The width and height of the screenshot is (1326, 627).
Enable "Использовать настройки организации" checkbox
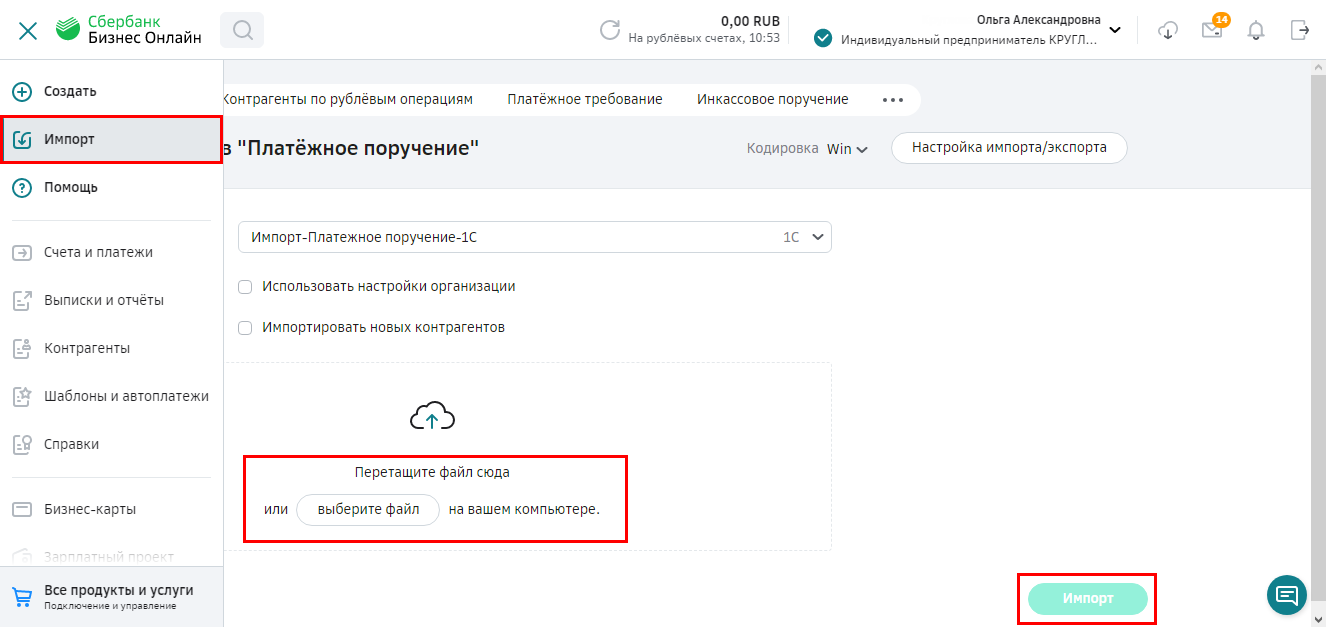(245, 287)
